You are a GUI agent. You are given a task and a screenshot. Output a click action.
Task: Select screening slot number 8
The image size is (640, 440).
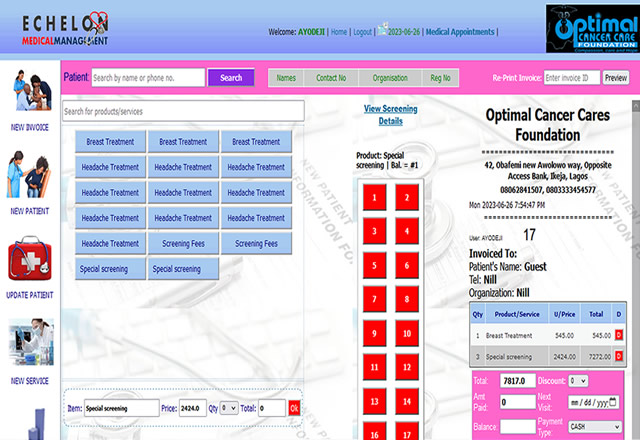tap(407, 299)
